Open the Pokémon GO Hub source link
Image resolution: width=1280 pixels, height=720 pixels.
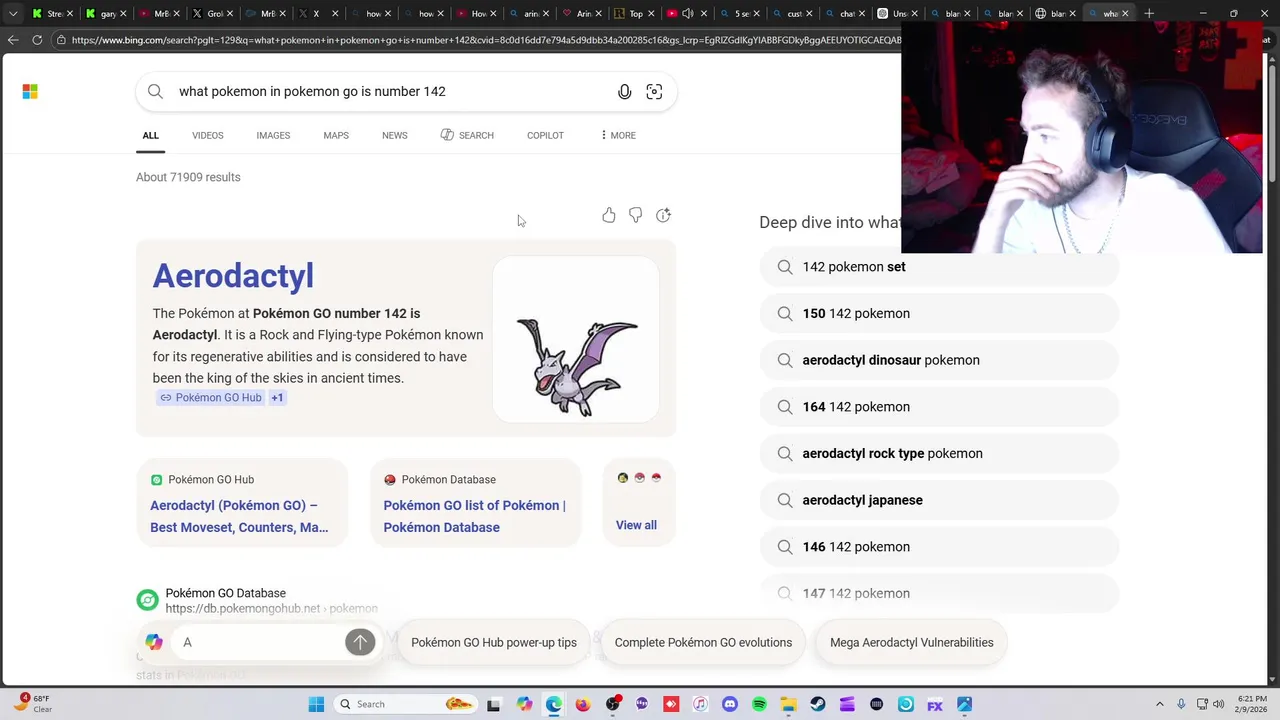point(210,397)
